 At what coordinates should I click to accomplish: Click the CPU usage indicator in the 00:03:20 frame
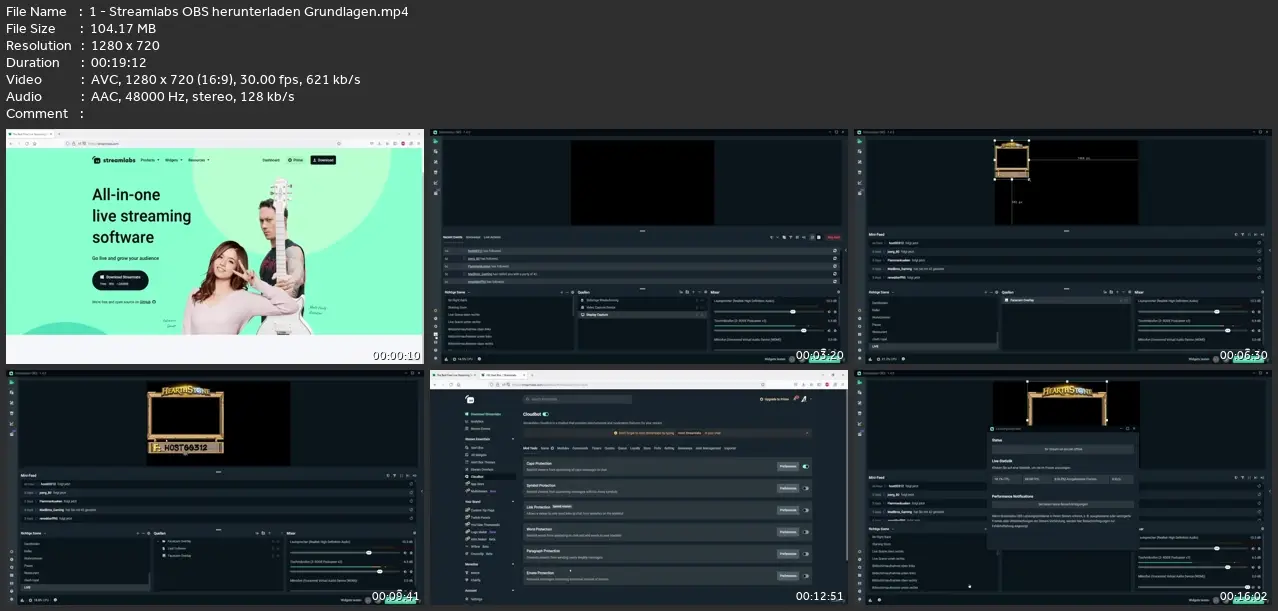pyautogui.click(x=463, y=359)
